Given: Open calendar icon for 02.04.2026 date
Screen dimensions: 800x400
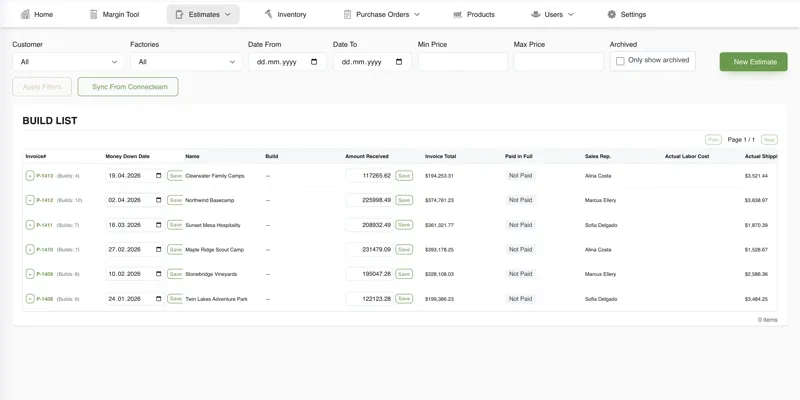Looking at the screenshot, I should (x=159, y=200).
